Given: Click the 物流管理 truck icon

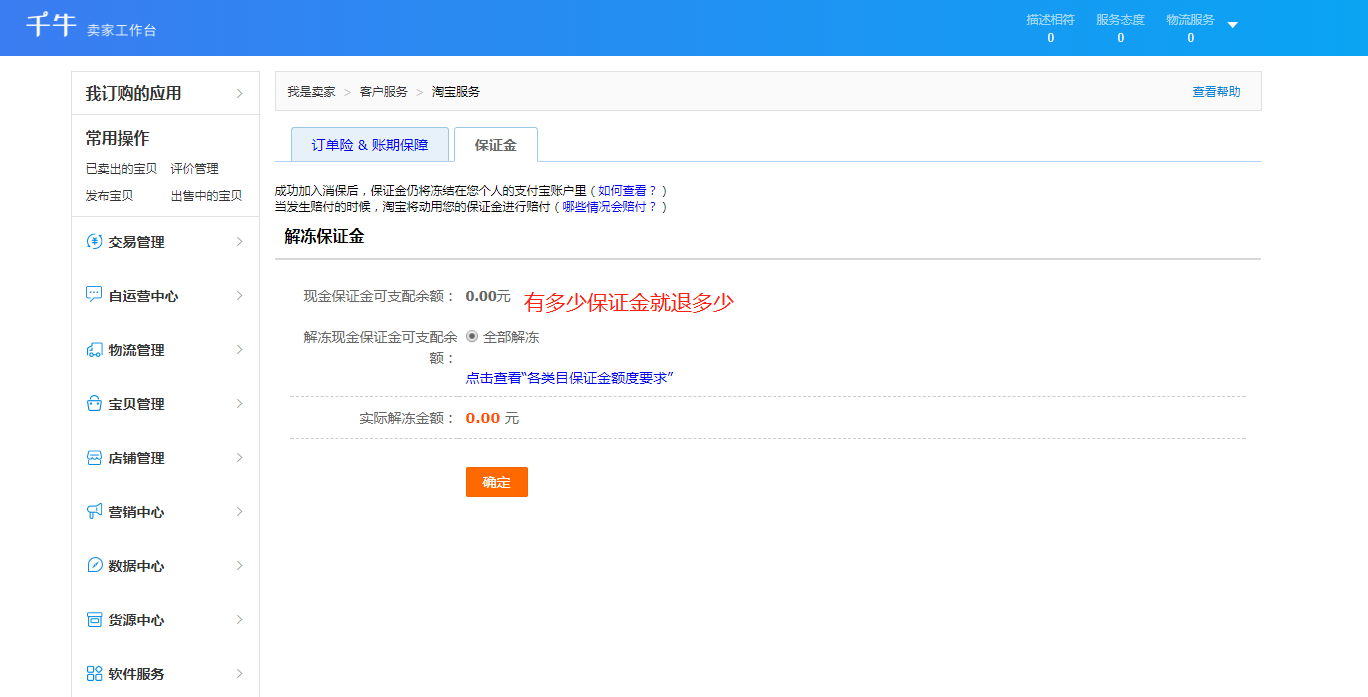Looking at the screenshot, I should point(94,350).
